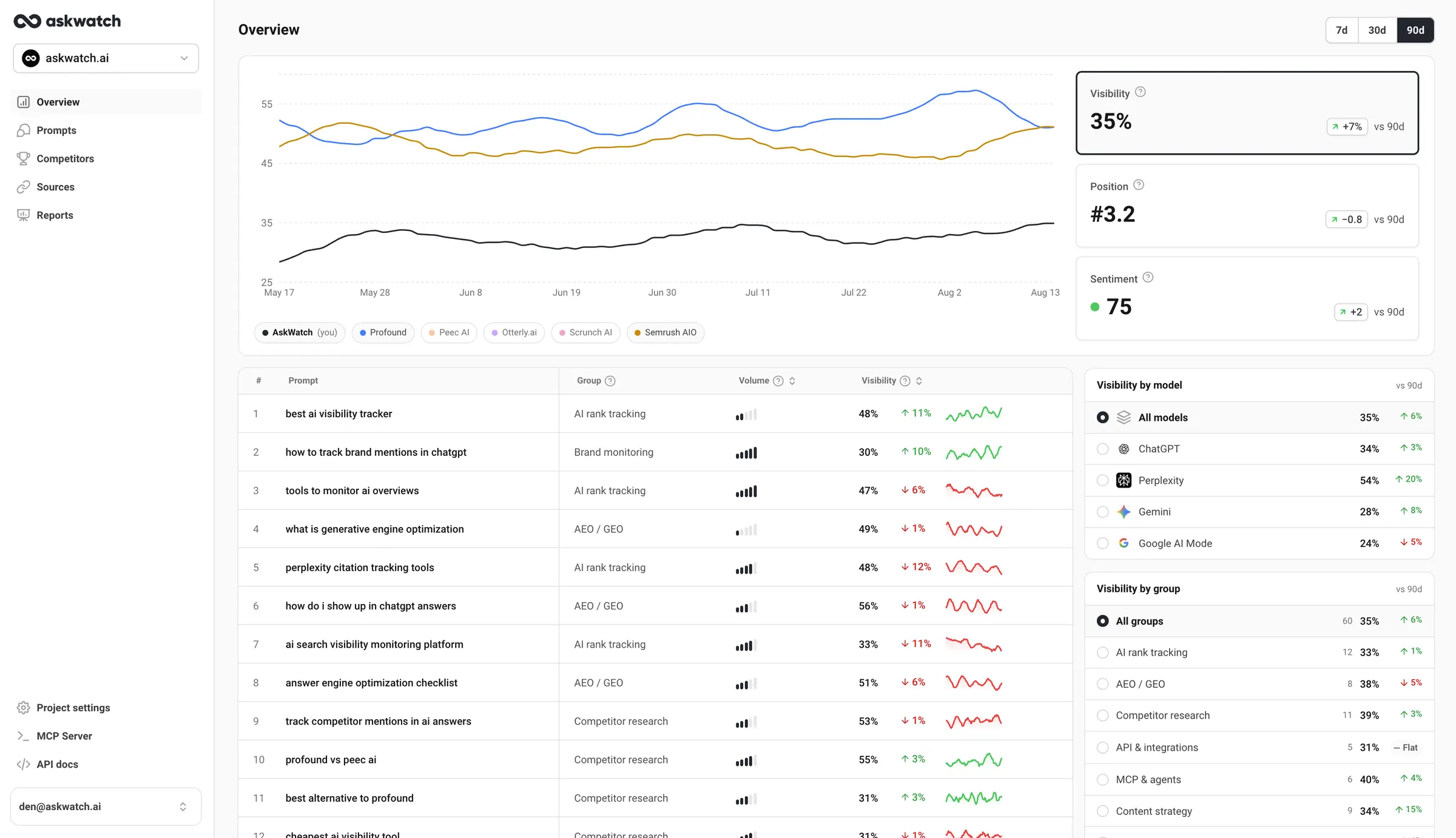The width and height of the screenshot is (1456, 838).
Task: Click the Competitors trophy icon
Action: click(23, 158)
